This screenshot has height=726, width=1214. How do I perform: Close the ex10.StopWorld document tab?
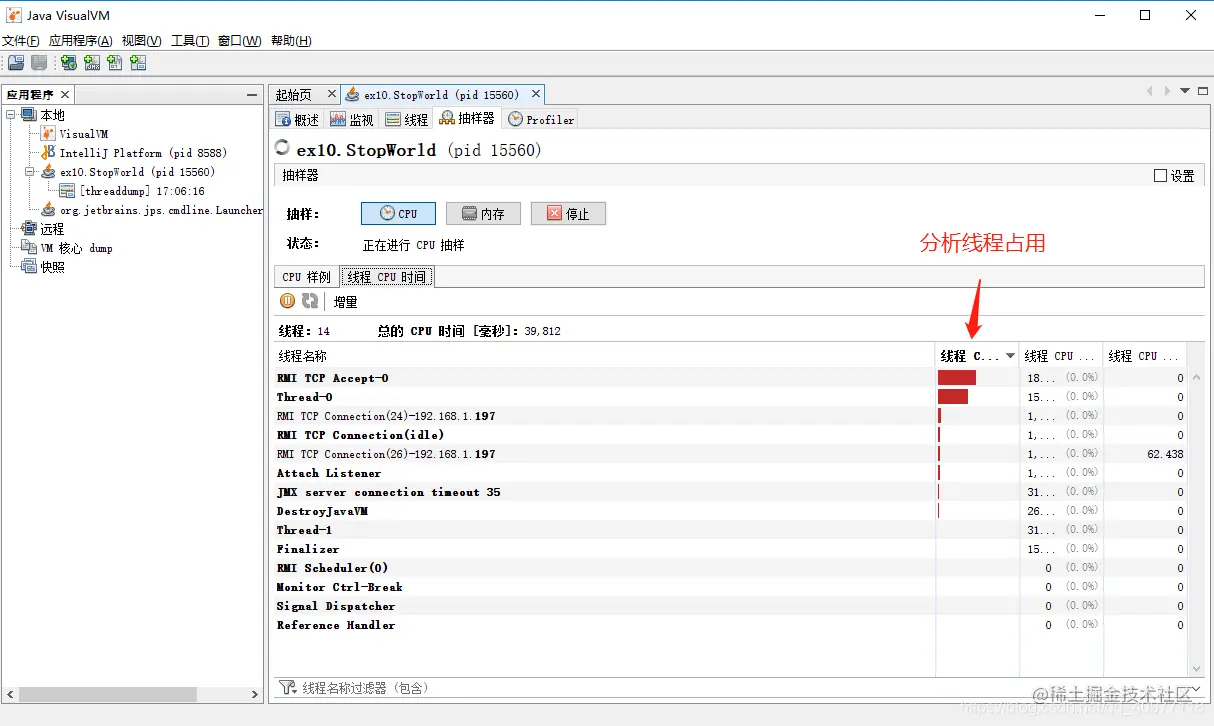coord(536,95)
